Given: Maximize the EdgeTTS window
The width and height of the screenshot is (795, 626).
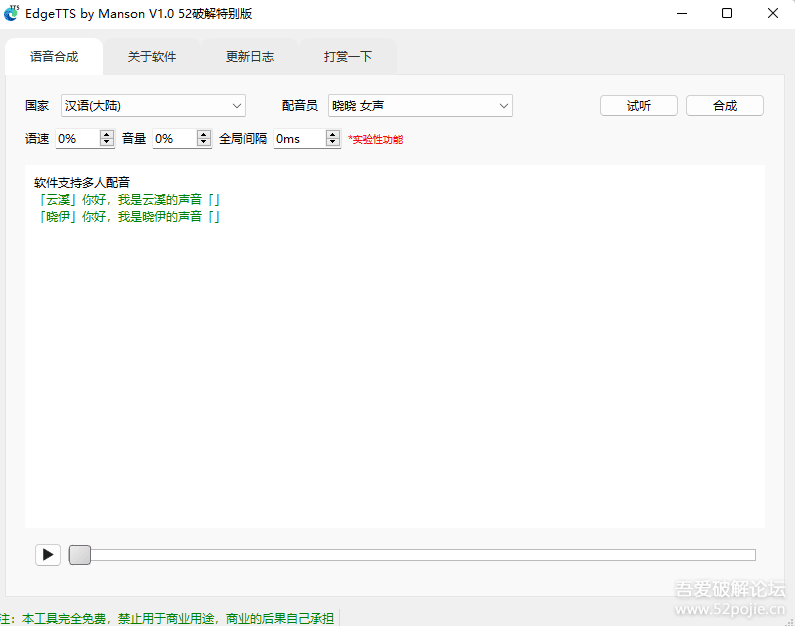Looking at the screenshot, I should point(727,14).
